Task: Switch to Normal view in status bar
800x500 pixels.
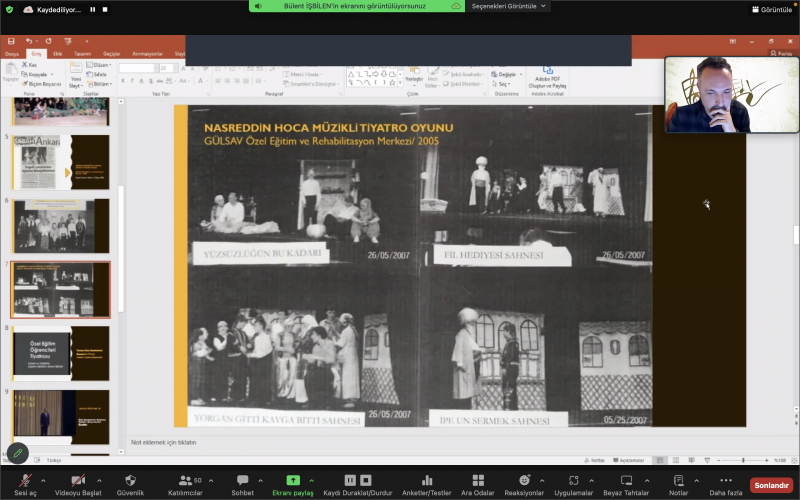Action: click(x=660, y=460)
